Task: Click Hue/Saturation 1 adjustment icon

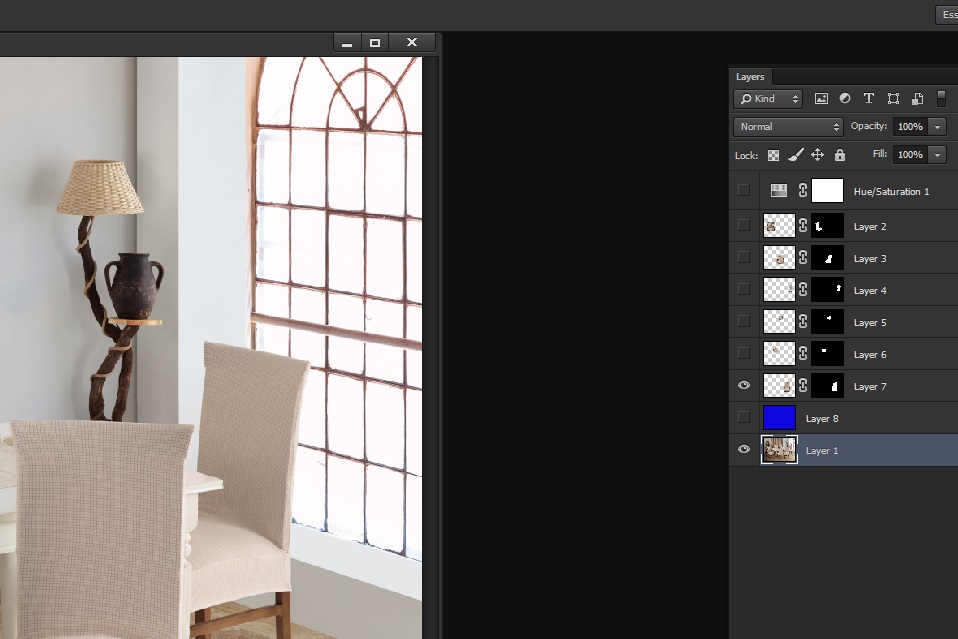Action: (x=778, y=191)
